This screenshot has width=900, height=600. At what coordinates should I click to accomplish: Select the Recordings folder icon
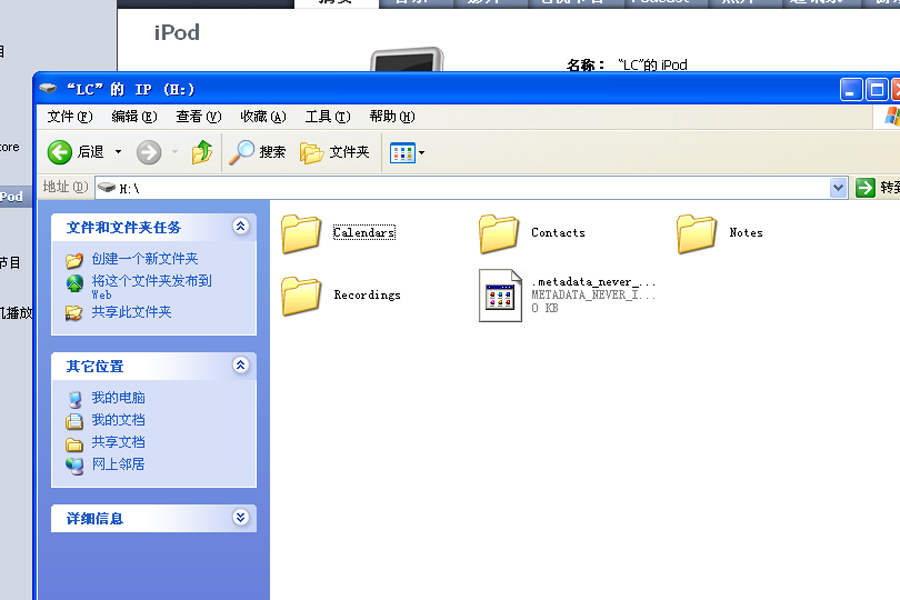click(301, 296)
